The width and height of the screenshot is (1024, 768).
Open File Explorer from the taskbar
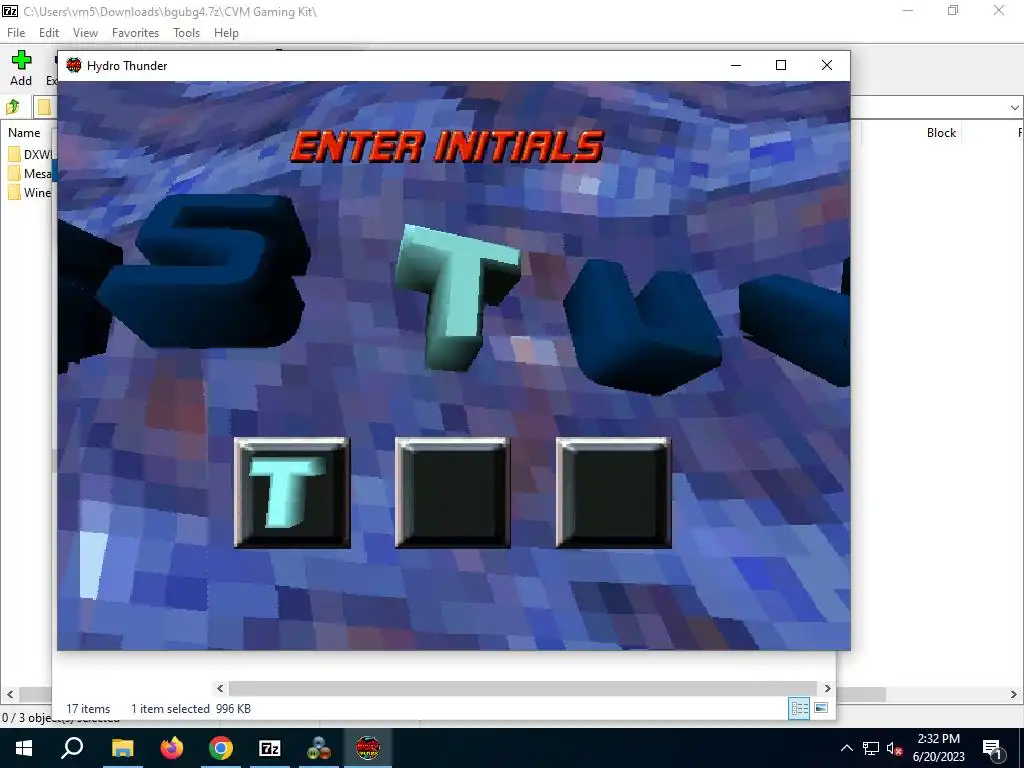coord(122,748)
